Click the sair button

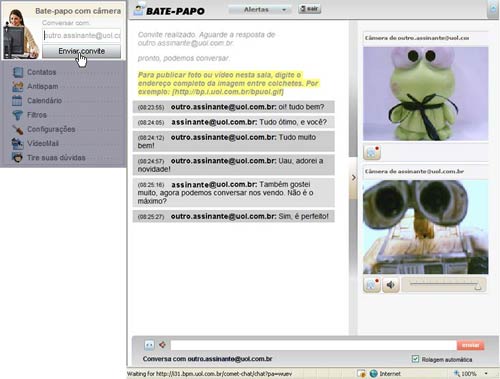point(309,9)
